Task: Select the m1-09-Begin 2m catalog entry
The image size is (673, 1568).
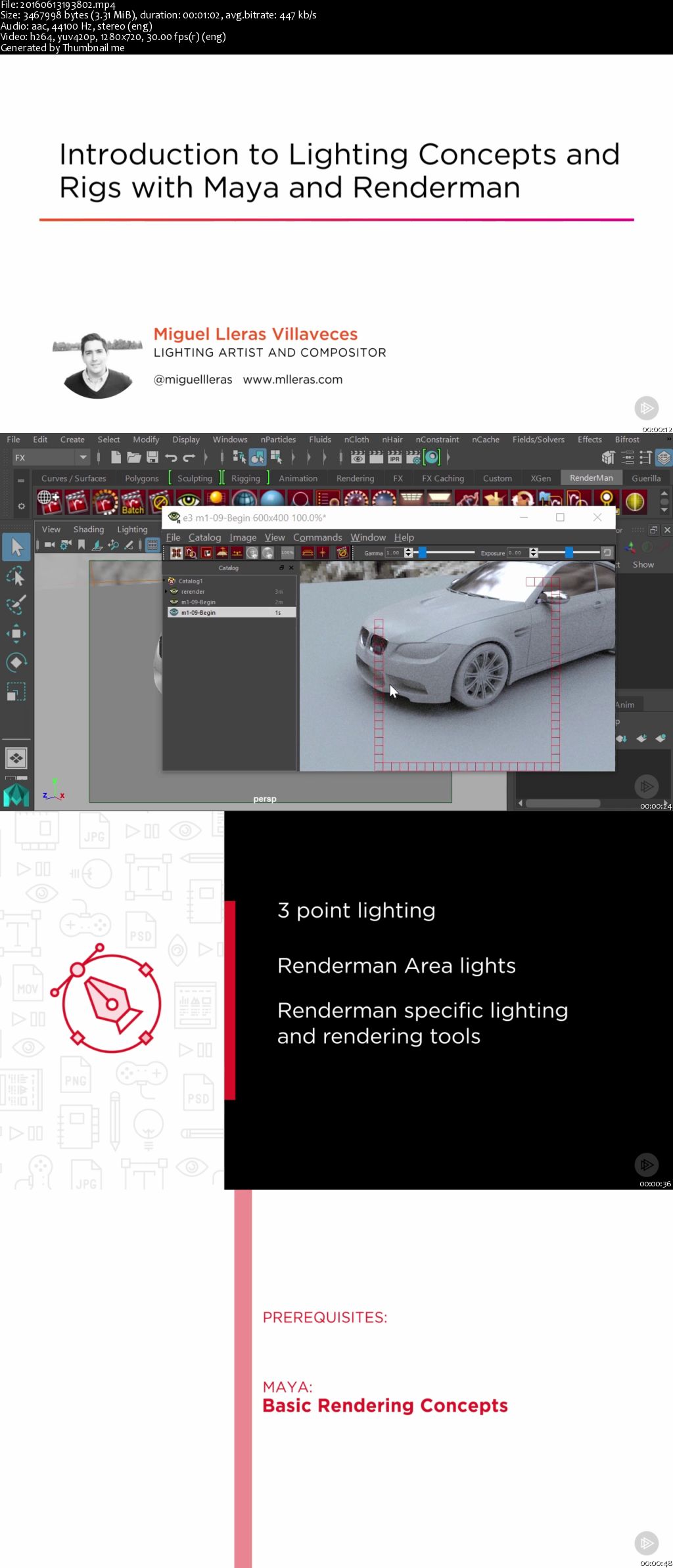Action: coord(232,602)
